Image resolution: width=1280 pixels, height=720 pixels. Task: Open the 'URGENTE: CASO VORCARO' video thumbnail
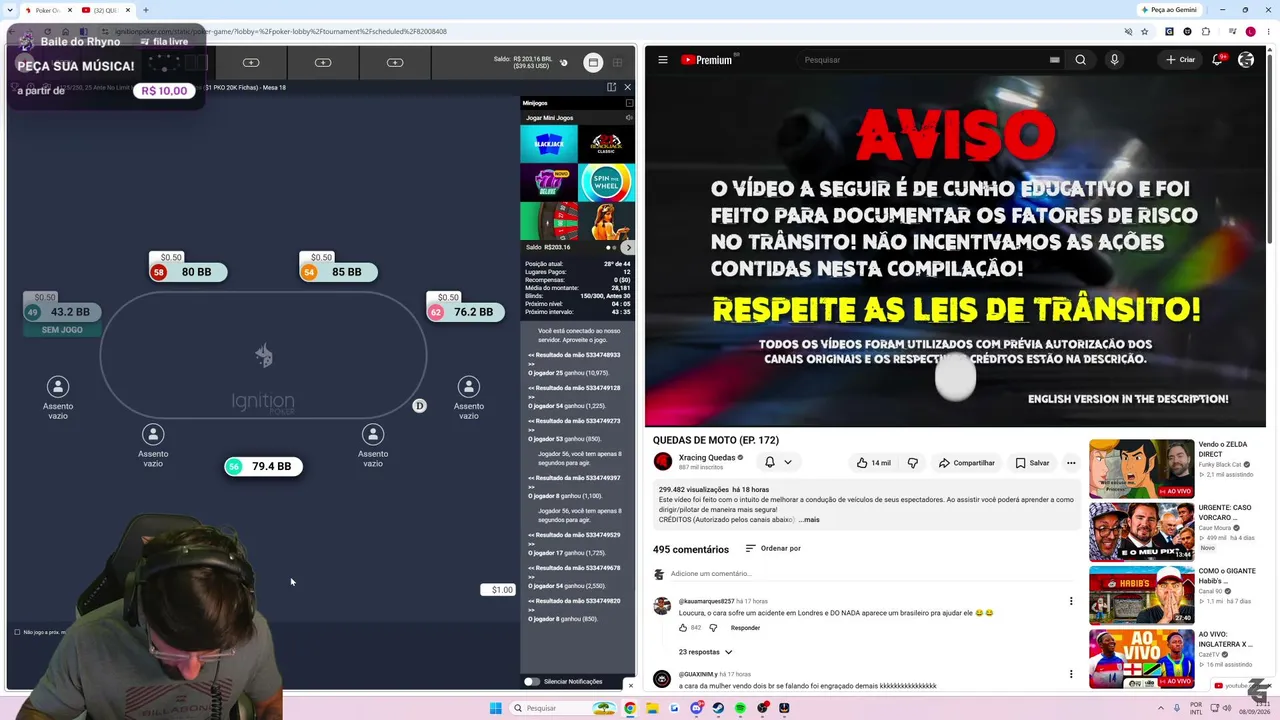[x=1142, y=532]
